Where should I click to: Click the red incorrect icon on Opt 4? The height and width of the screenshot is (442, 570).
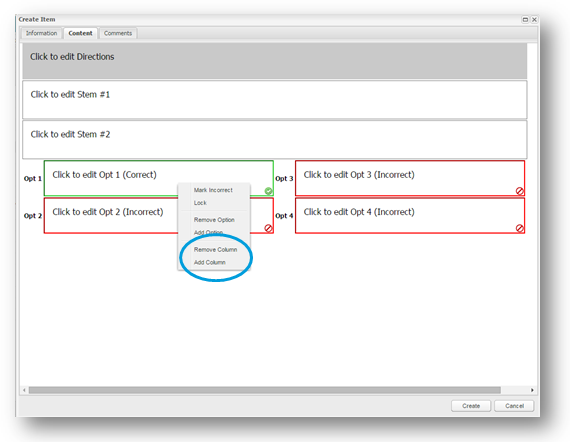(520, 228)
